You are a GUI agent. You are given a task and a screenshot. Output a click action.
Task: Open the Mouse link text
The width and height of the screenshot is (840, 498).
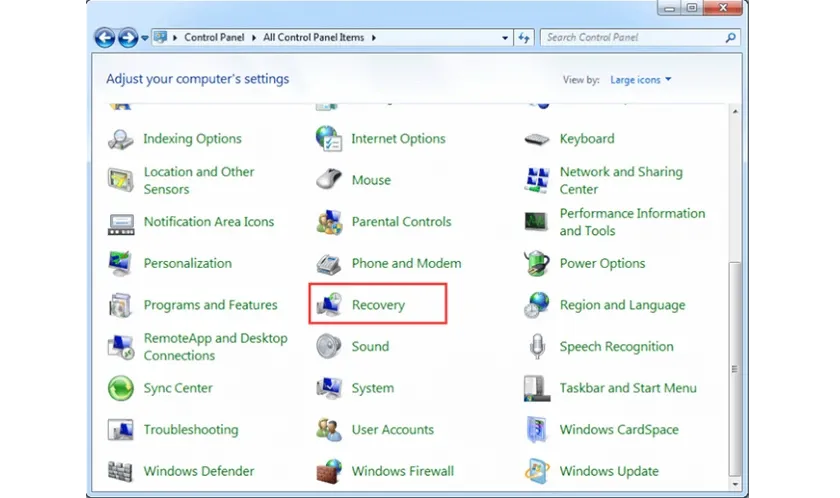tap(371, 180)
